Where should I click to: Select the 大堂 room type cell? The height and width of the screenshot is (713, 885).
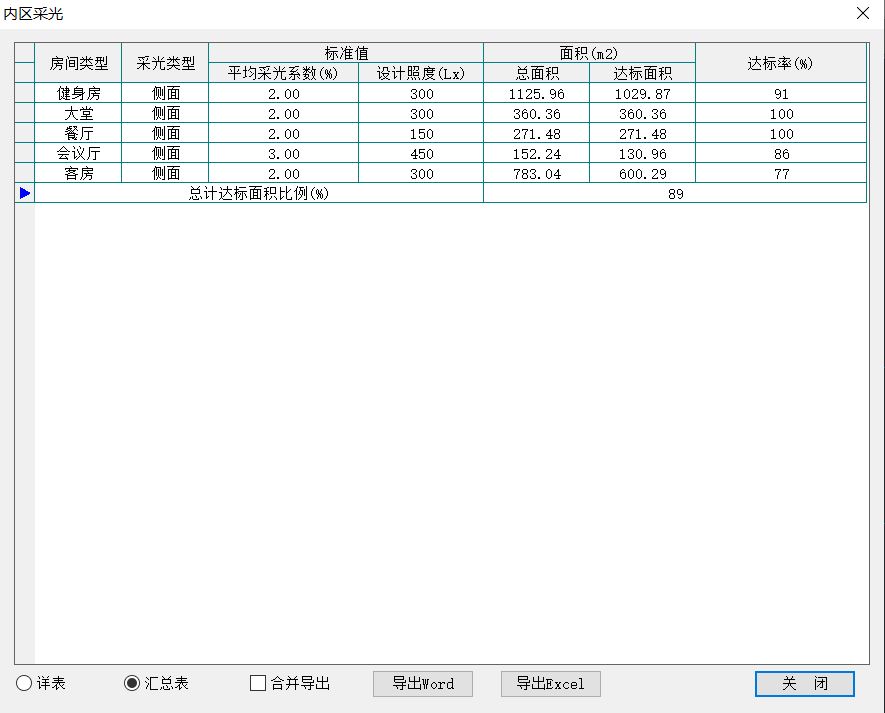click(78, 114)
